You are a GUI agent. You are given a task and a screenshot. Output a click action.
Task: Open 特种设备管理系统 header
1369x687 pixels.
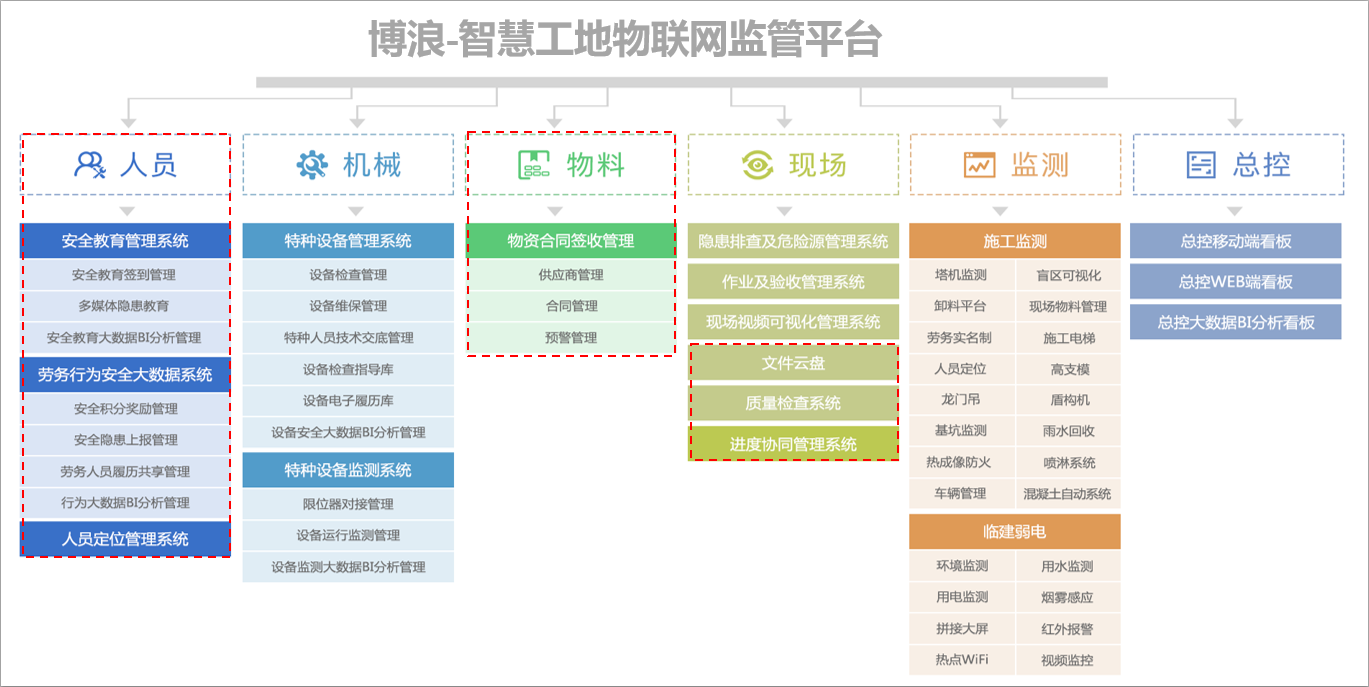[x=348, y=241]
